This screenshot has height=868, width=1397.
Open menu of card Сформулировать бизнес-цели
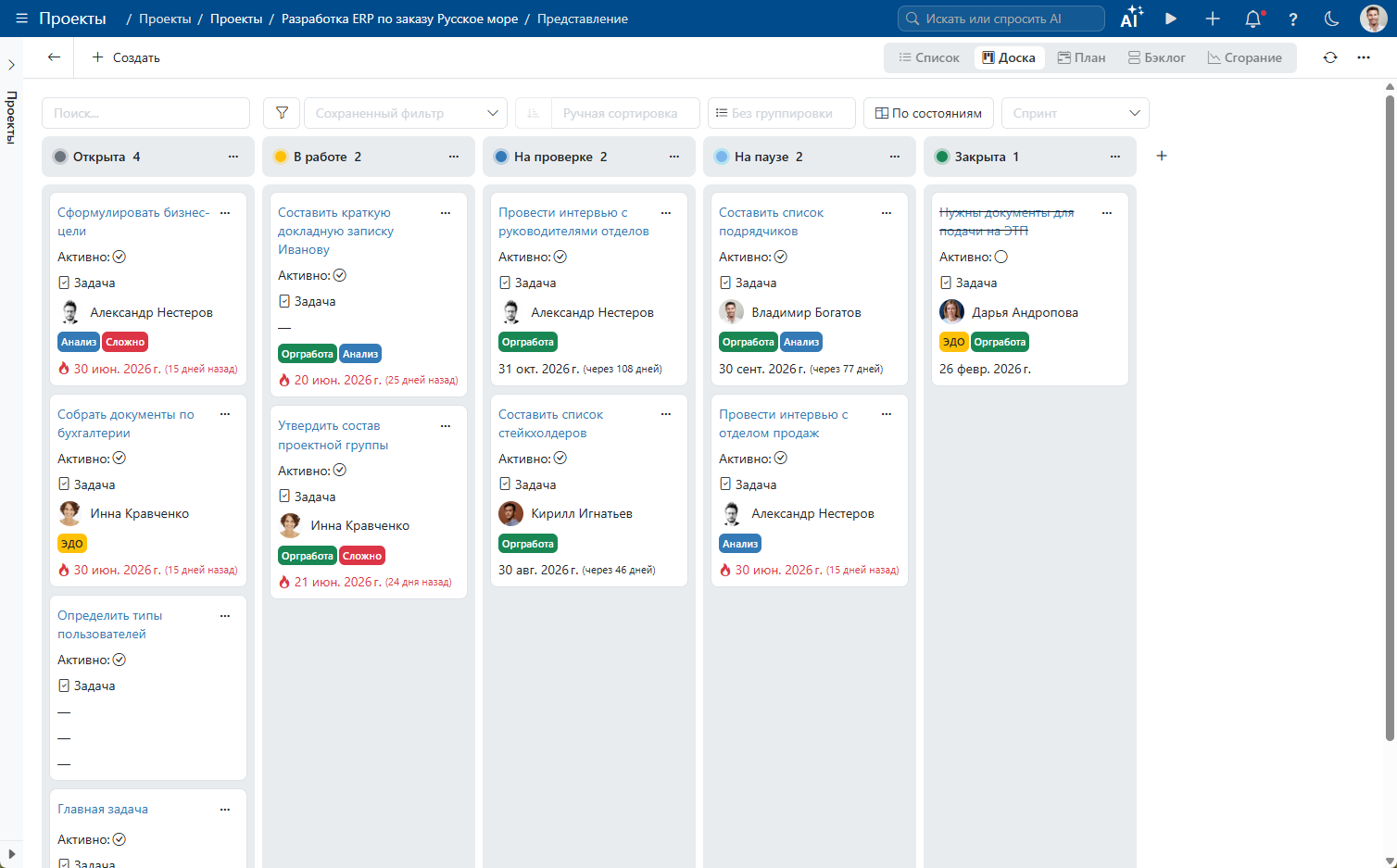tap(225, 213)
